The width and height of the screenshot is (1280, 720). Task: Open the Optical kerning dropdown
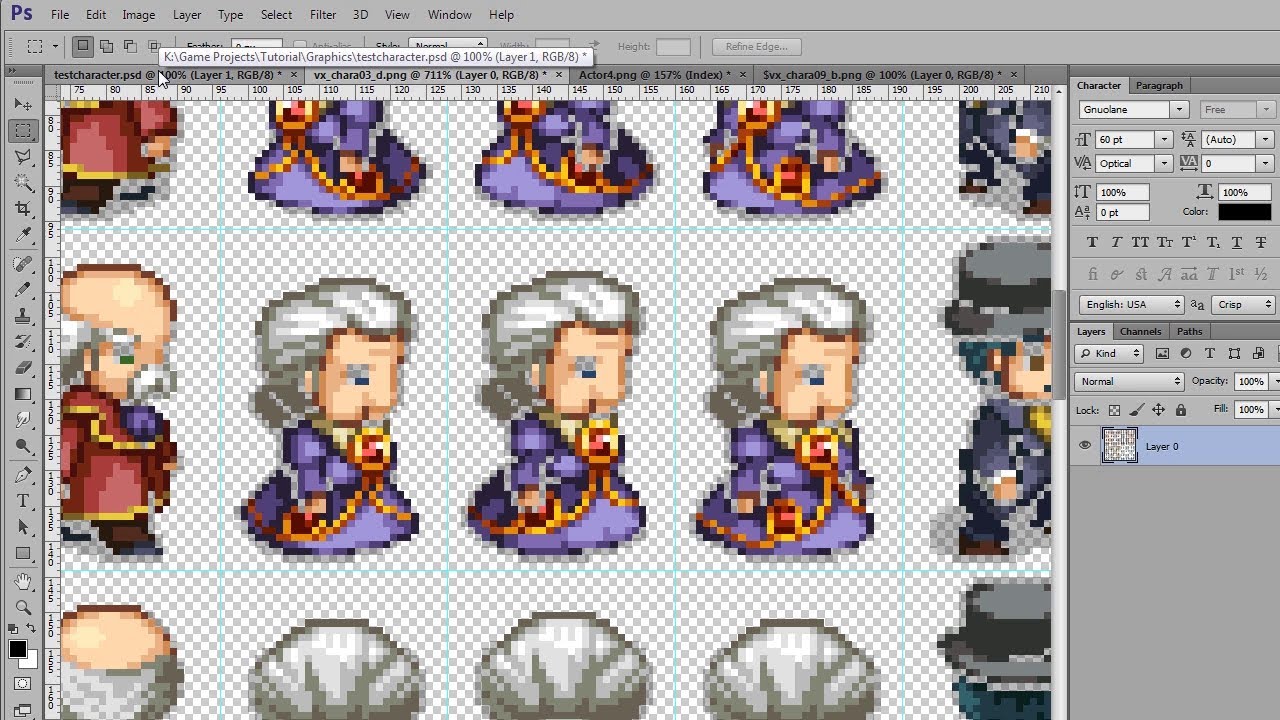[x=1163, y=163]
